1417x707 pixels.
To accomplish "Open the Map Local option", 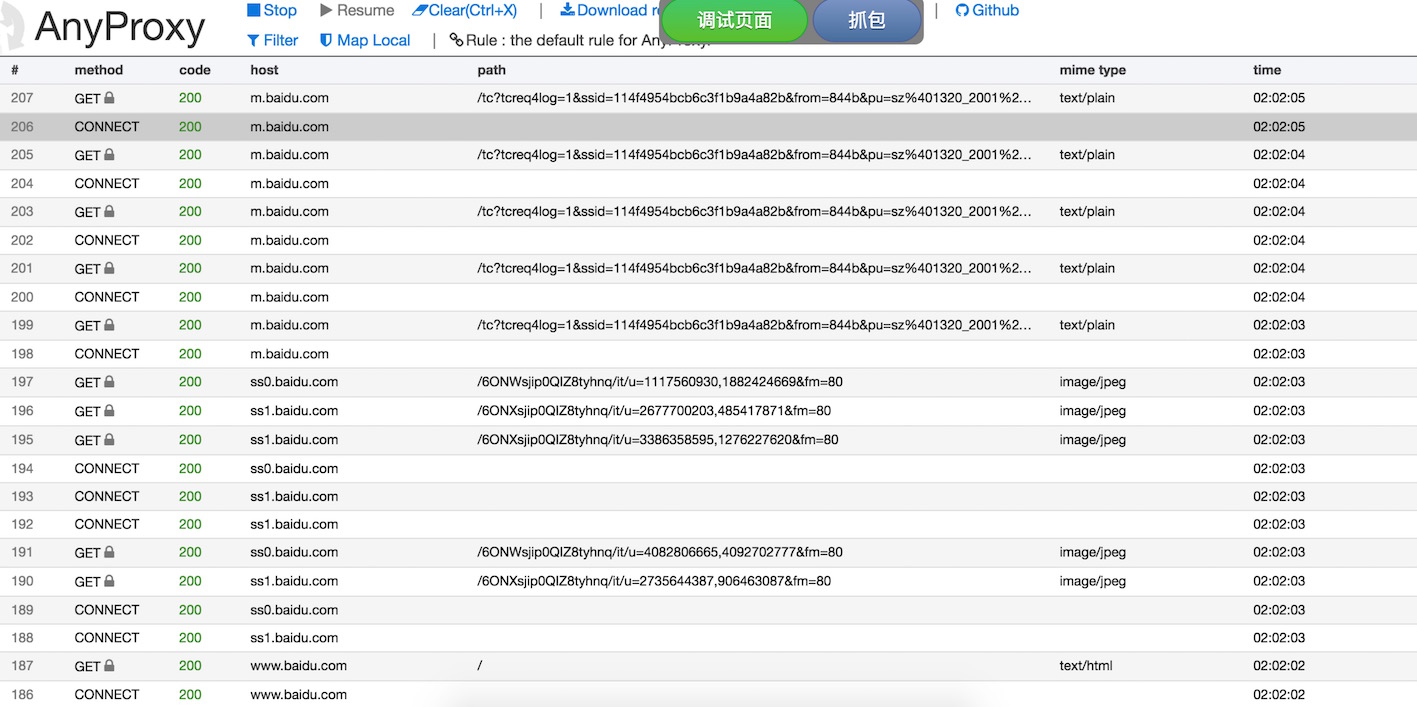I will 365,40.
